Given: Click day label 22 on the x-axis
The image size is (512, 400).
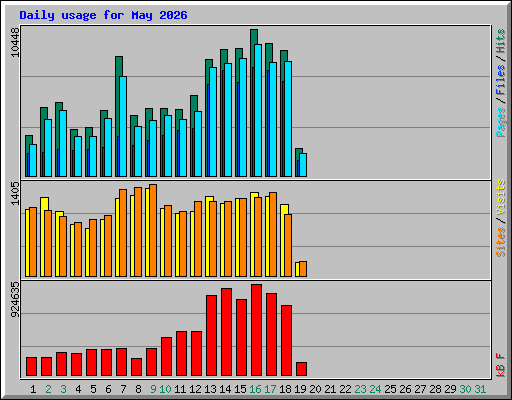Looking at the screenshot, I should 345,389.
